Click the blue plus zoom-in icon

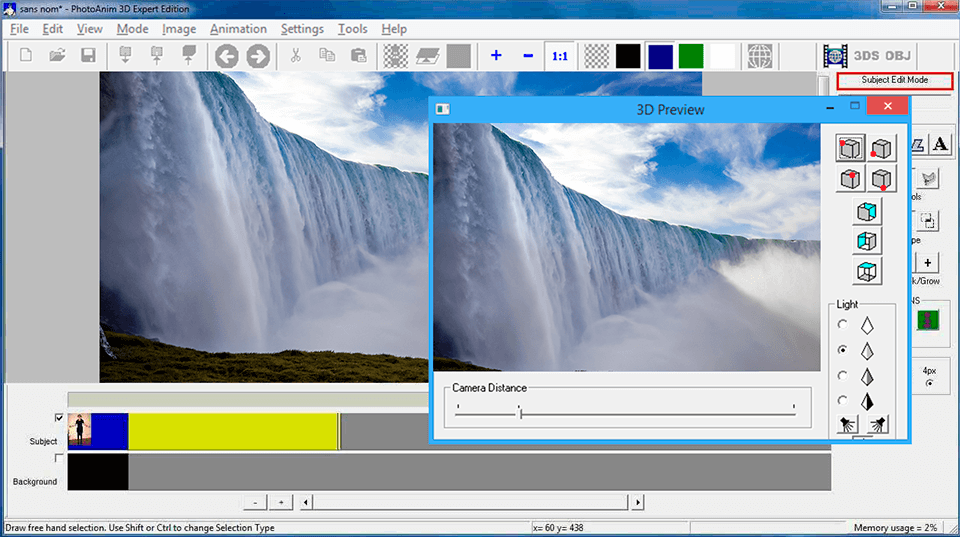click(496, 56)
